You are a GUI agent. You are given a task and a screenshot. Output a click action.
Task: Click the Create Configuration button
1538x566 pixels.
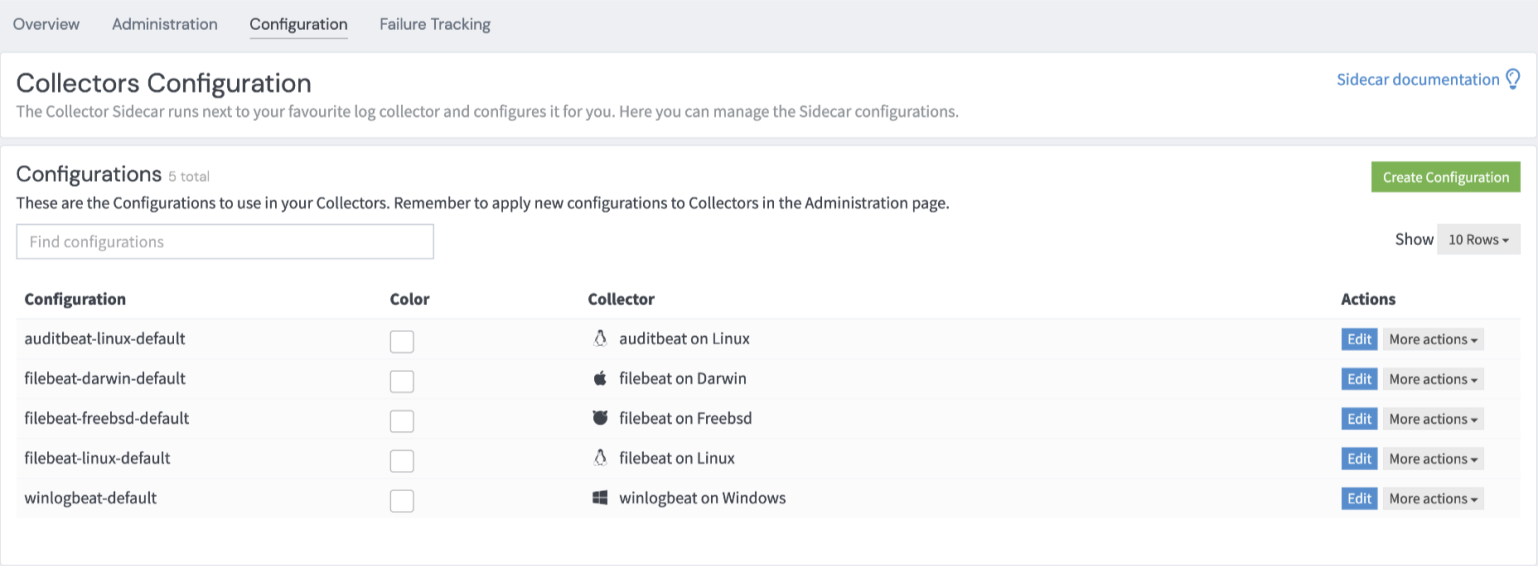pos(1445,177)
